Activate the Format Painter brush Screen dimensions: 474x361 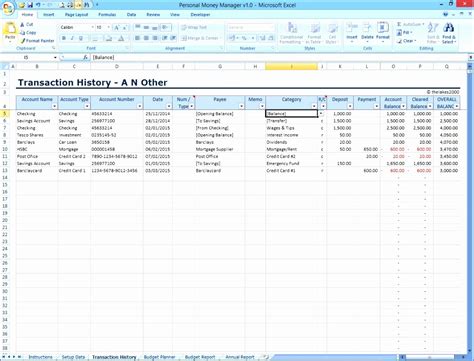click(23, 41)
